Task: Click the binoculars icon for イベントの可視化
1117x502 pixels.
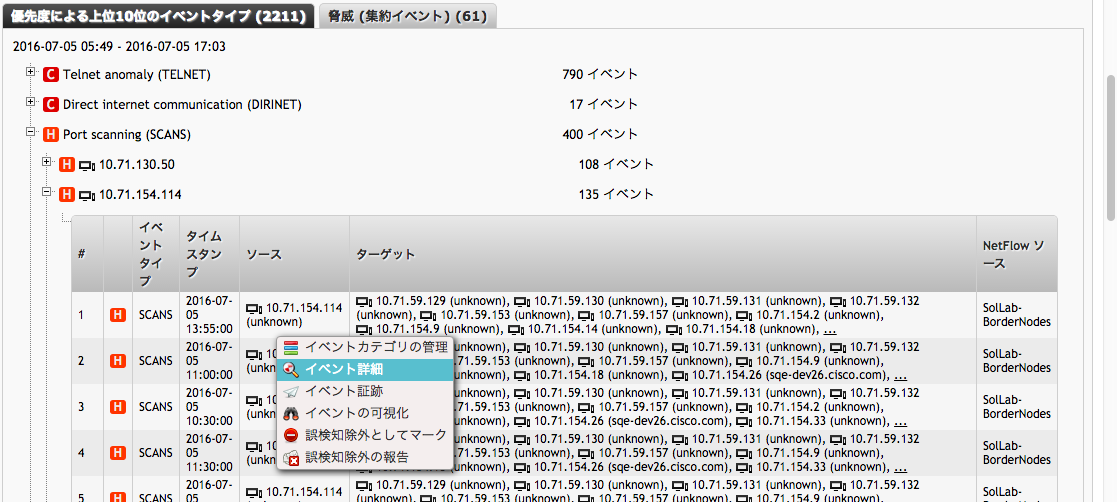Action: (291, 413)
